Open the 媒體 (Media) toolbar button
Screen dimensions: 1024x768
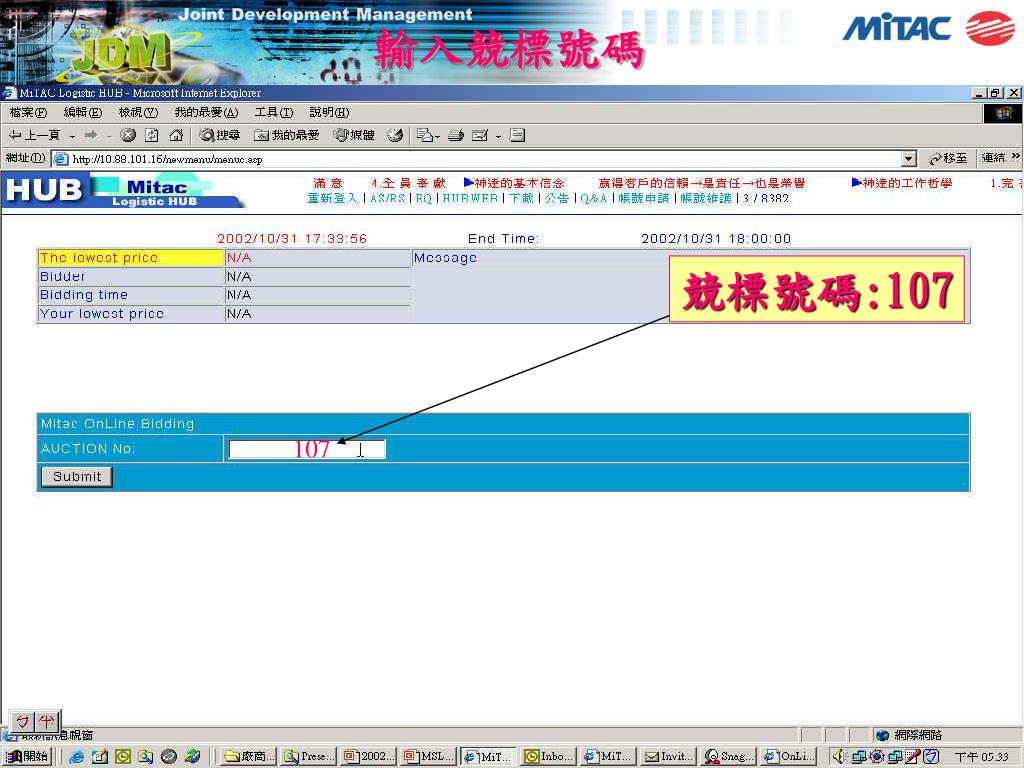pyautogui.click(x=354, y=135)
